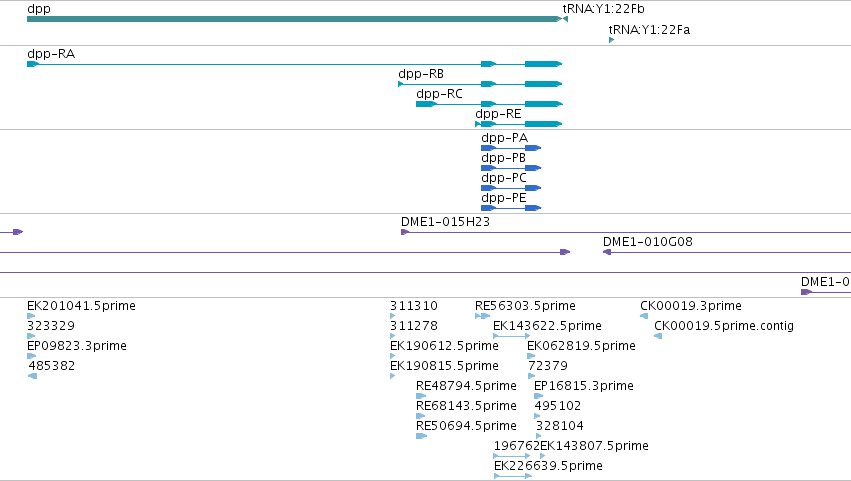This screenshot has width=851, height=481.
Task: Select dpp-RB start arrow glyph
Action: (401, 84)
